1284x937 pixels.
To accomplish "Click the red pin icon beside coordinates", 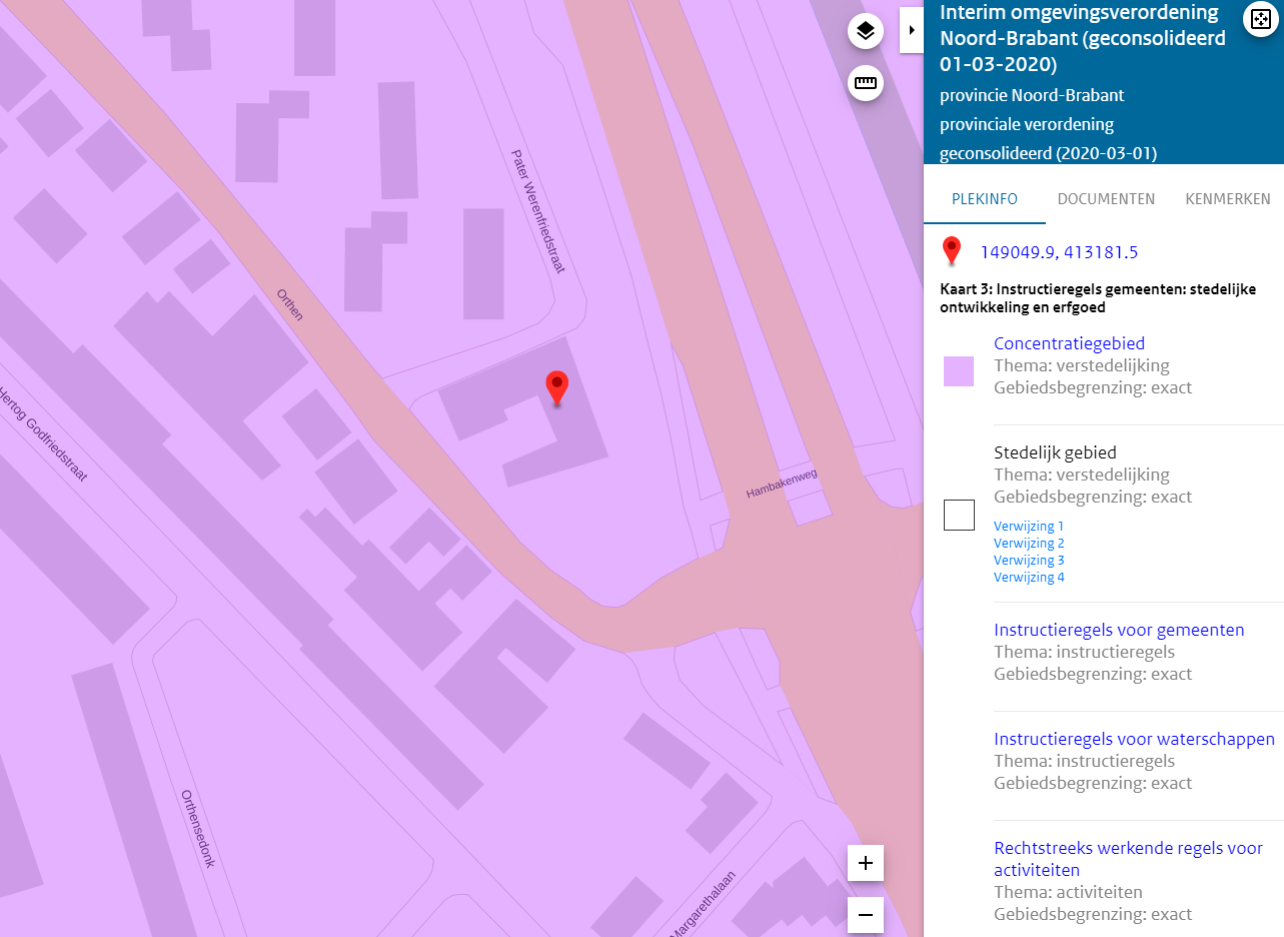I will [x=952, y=251].
